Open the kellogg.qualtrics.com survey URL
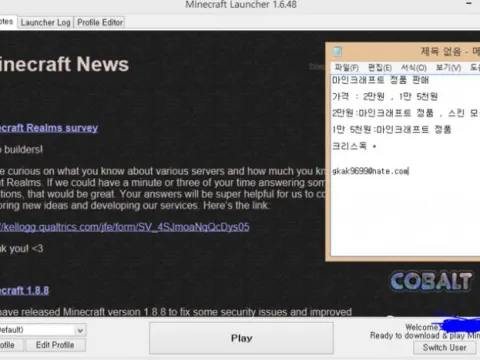The width and height of the screenshot is (480, 360). pos(125,227)
